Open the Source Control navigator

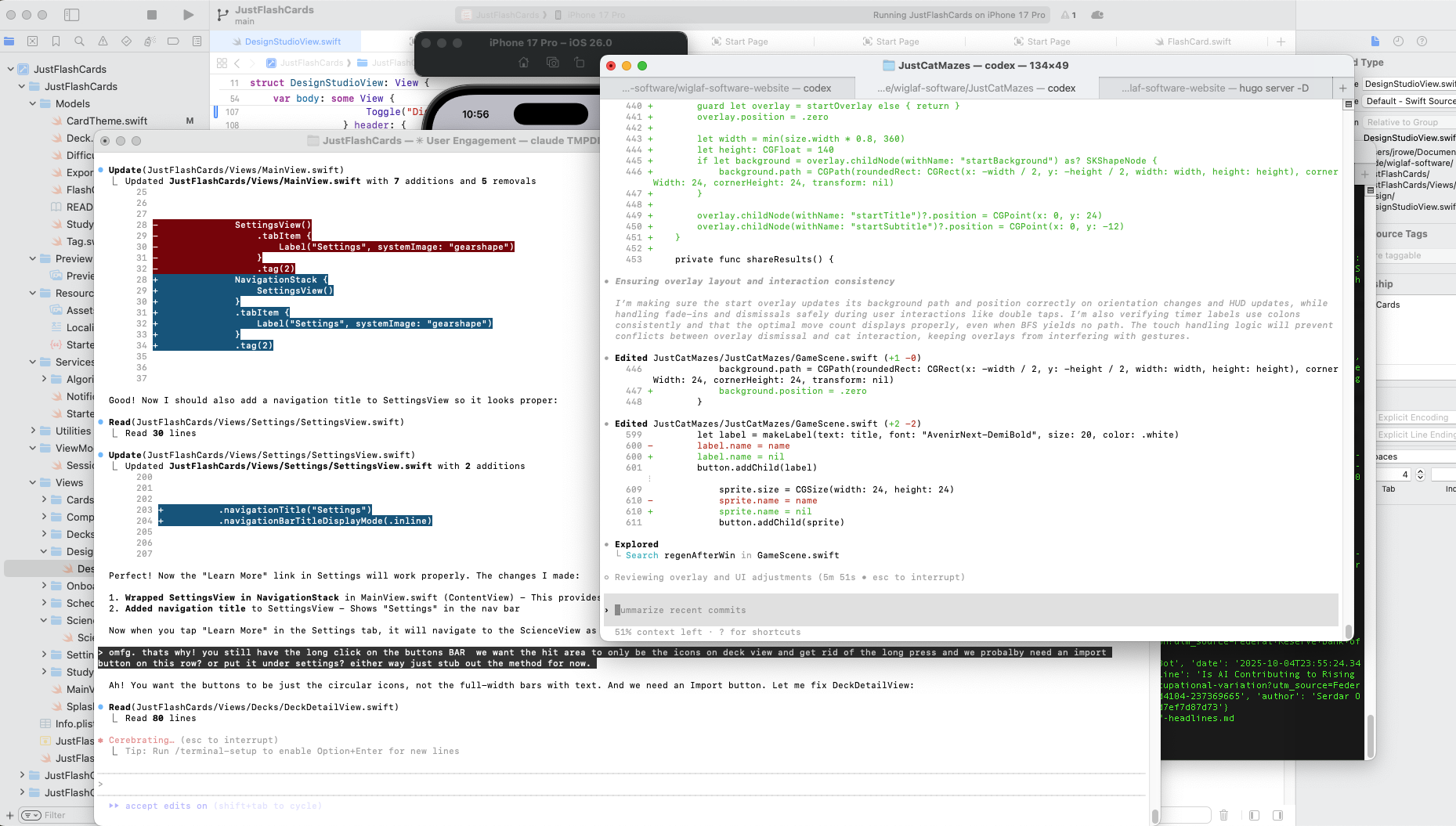click(x=32, y=41)
